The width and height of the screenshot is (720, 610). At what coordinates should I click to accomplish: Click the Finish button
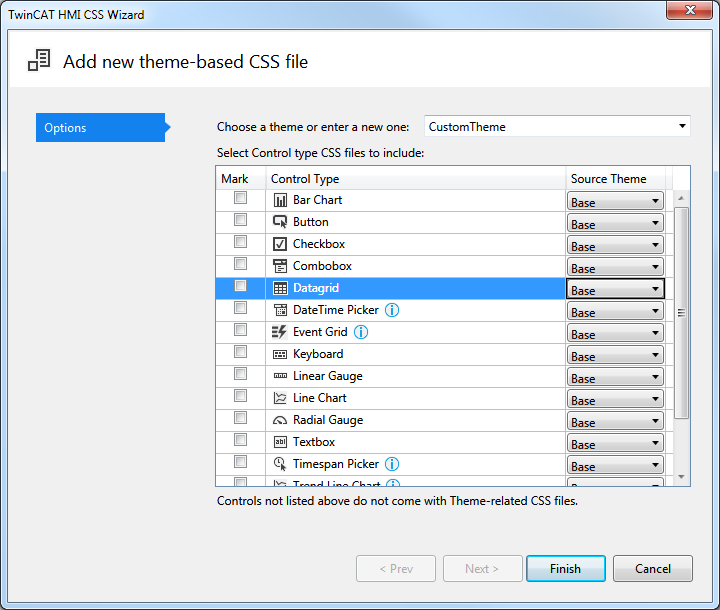tap(566, 569)
